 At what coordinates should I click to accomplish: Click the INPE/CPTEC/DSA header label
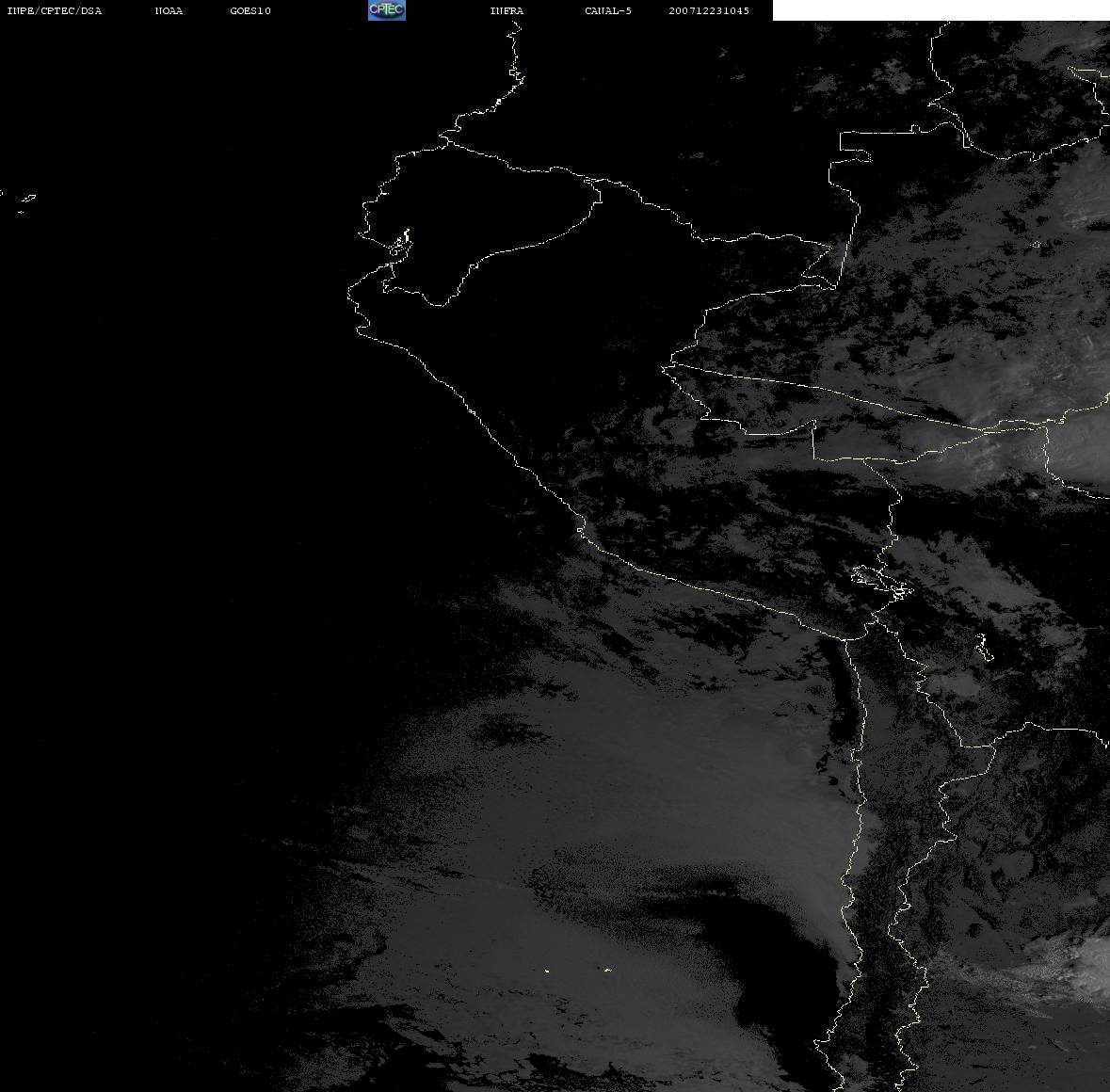[55, 11]
